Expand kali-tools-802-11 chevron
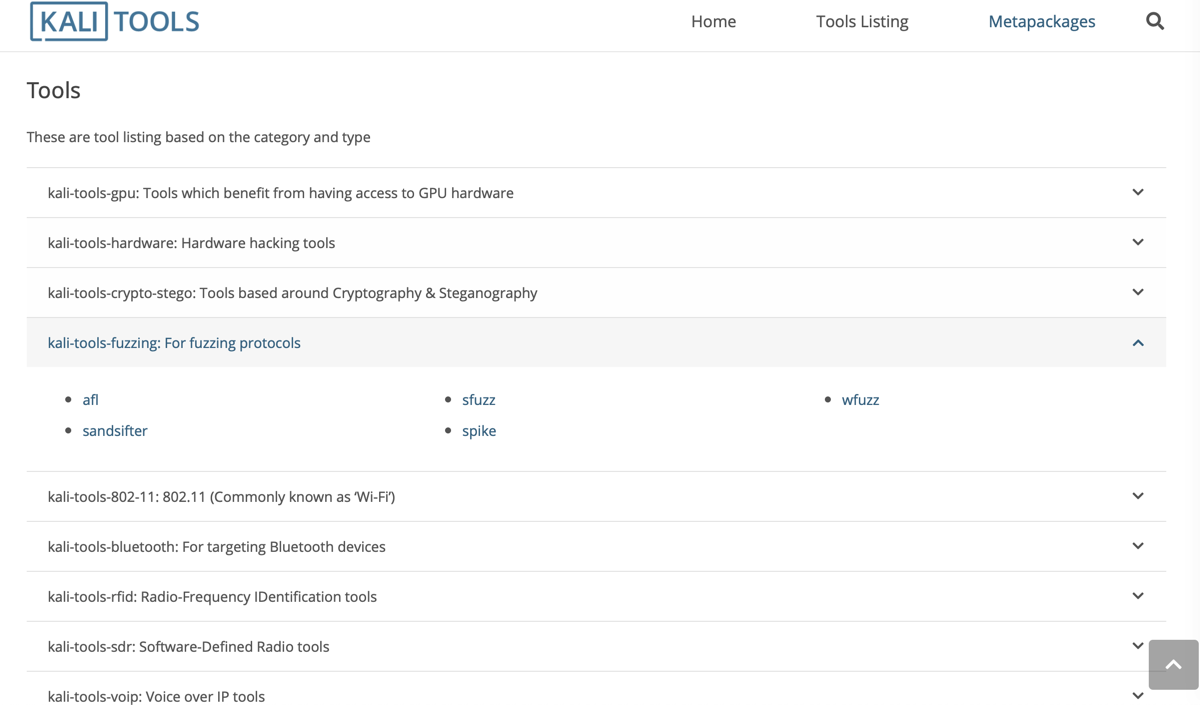Image resolution: width=1200 pixels, height=705 pixels. [x=1138, y=496]
